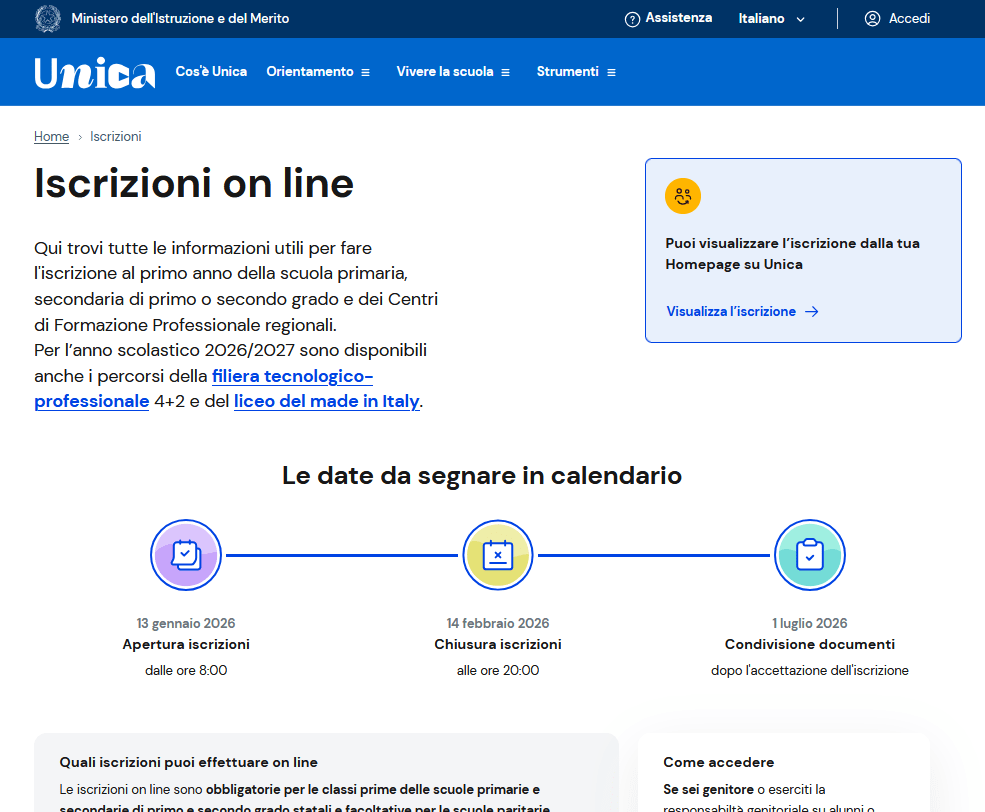Click the yellow Chiusura iscrizioni calendar icon
The width and height of the screenshot is (985, 812).
pyautogui.click(x=498, y=555)
